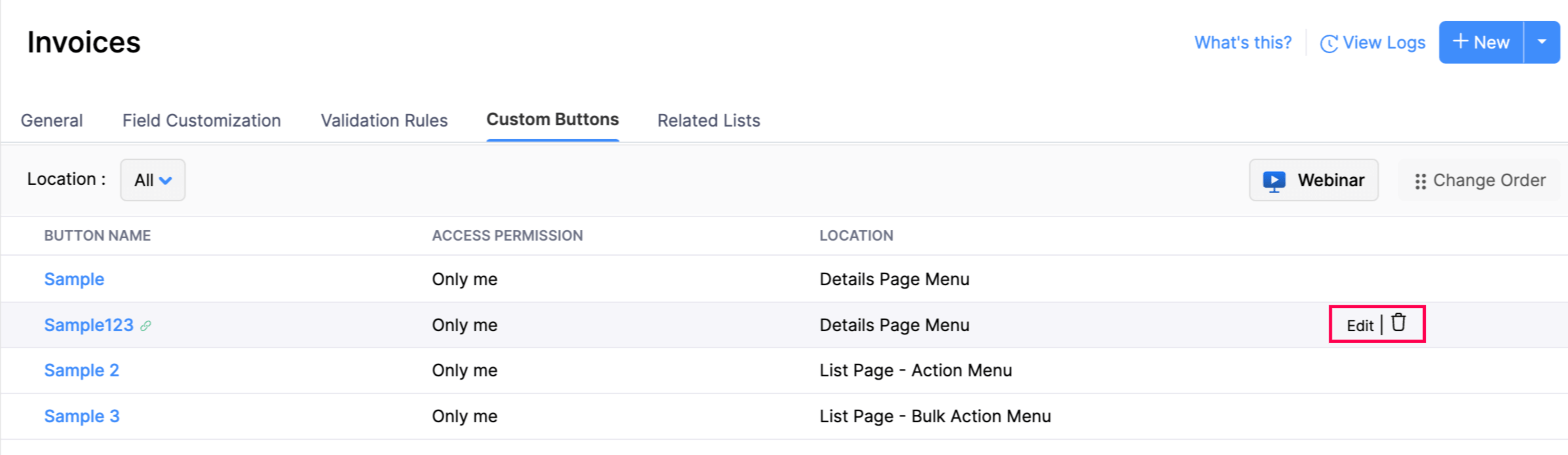Click the Webinar video icon
The height and width of the screenshot is (455, 1568).
click(x=1274, y=180)
